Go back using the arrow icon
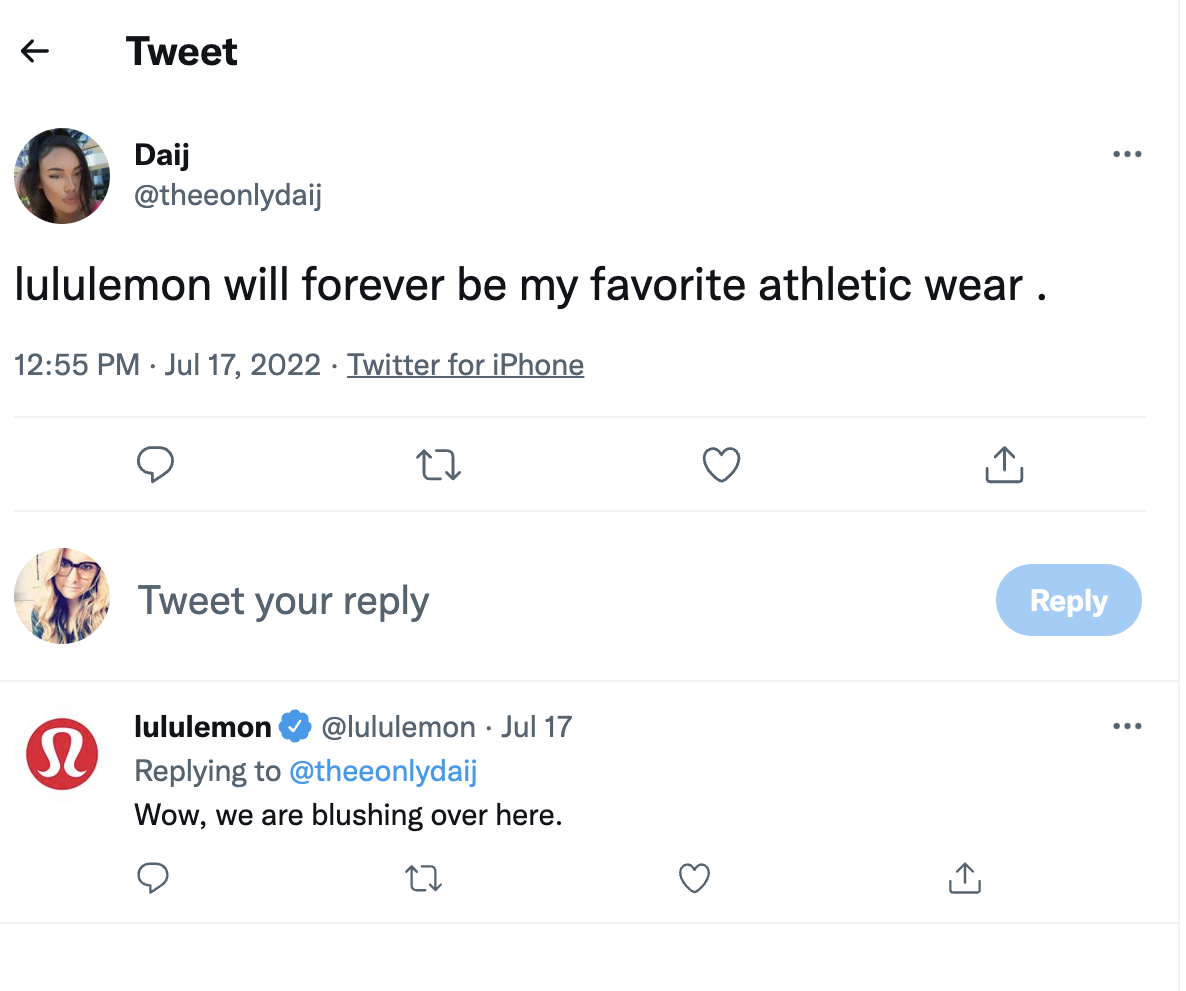This screenshot has height=991, width=1186. coord(35,52)
